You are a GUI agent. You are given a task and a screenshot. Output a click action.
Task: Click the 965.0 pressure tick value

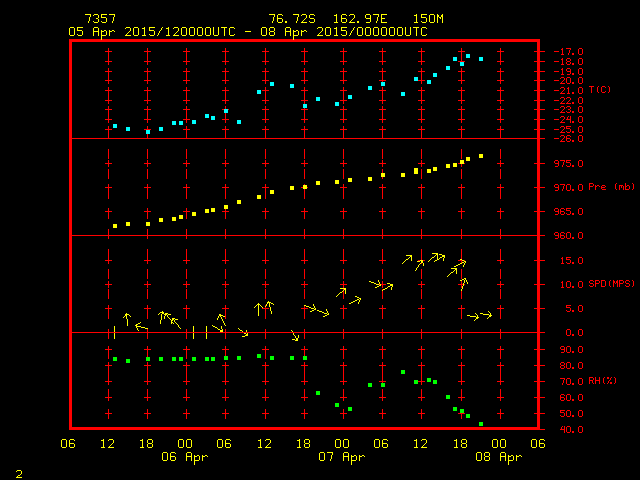pyautogui.click(x=568, y=212)
